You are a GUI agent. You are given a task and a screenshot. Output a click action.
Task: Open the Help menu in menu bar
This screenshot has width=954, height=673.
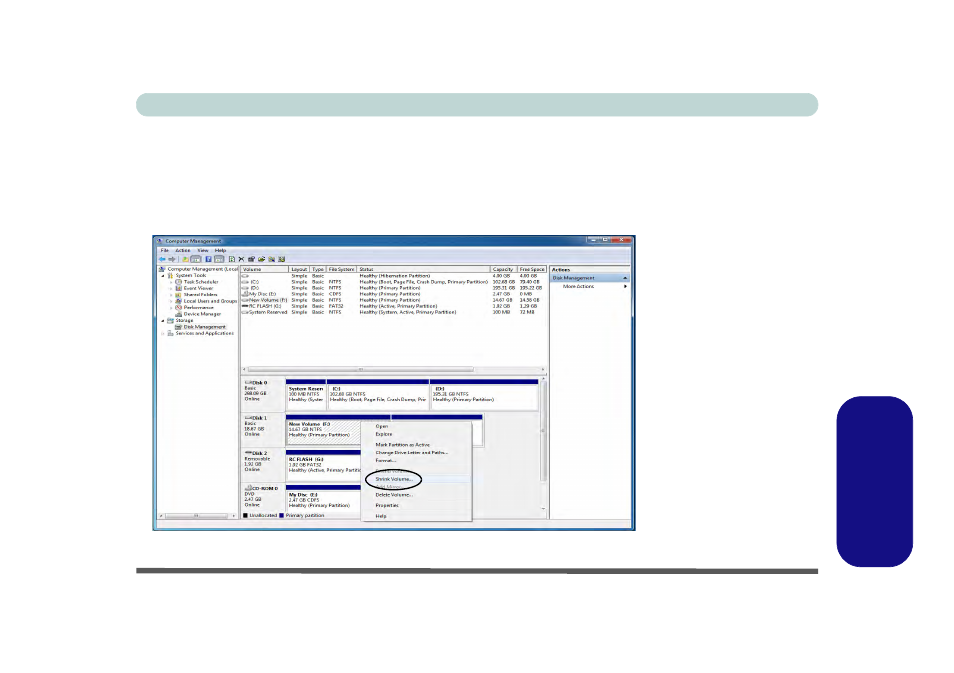[220, 250]
